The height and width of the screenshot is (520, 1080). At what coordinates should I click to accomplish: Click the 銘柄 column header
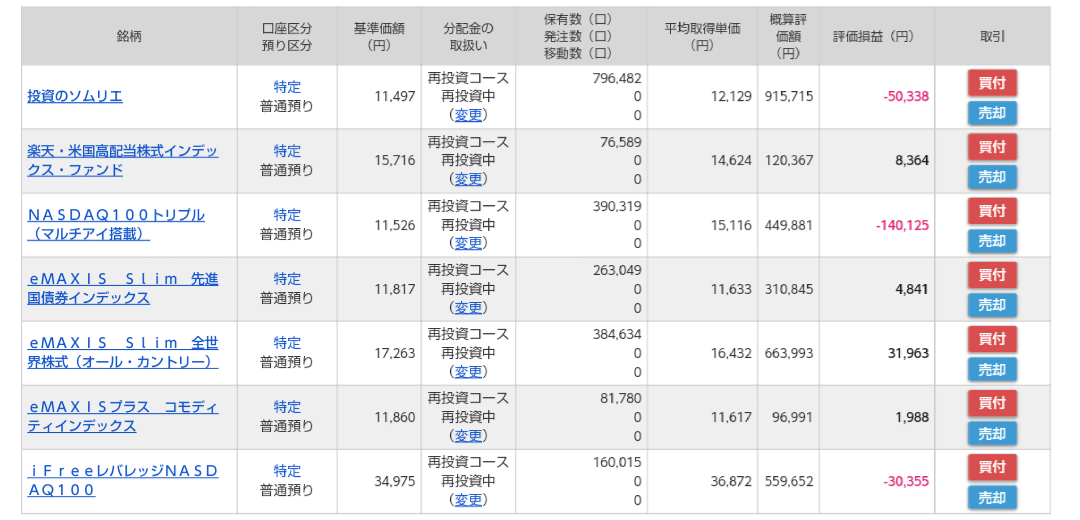129,37
